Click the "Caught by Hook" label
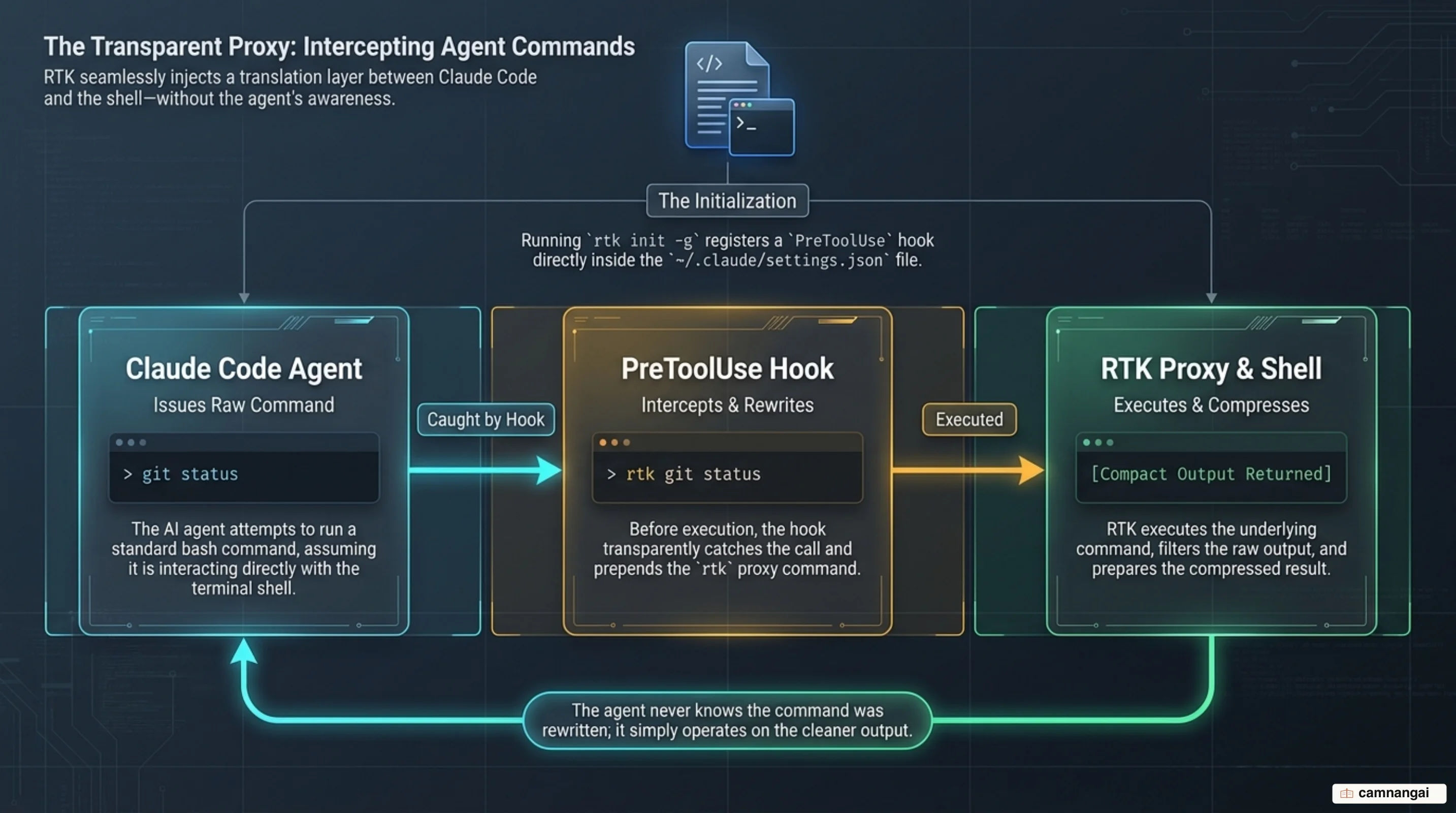The image size is (1456, 813). pyautogui.click(x=486, y=420)
